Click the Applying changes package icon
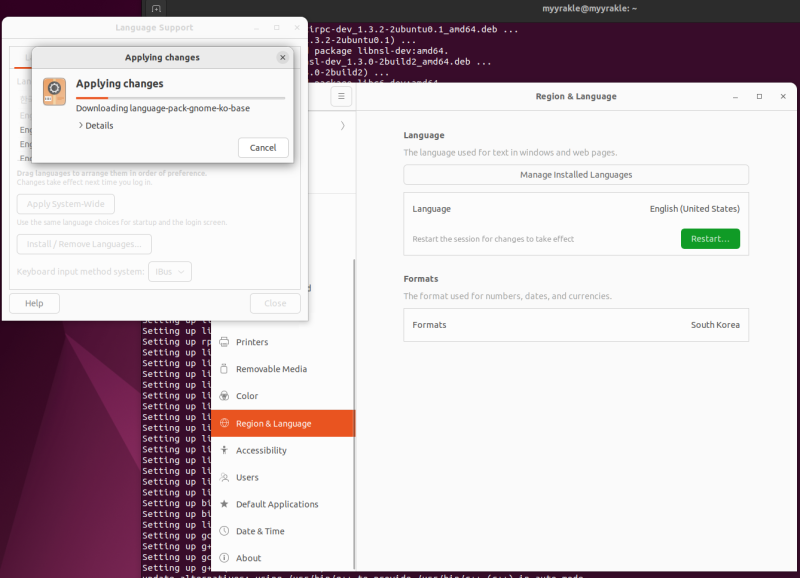 [55, 91]
